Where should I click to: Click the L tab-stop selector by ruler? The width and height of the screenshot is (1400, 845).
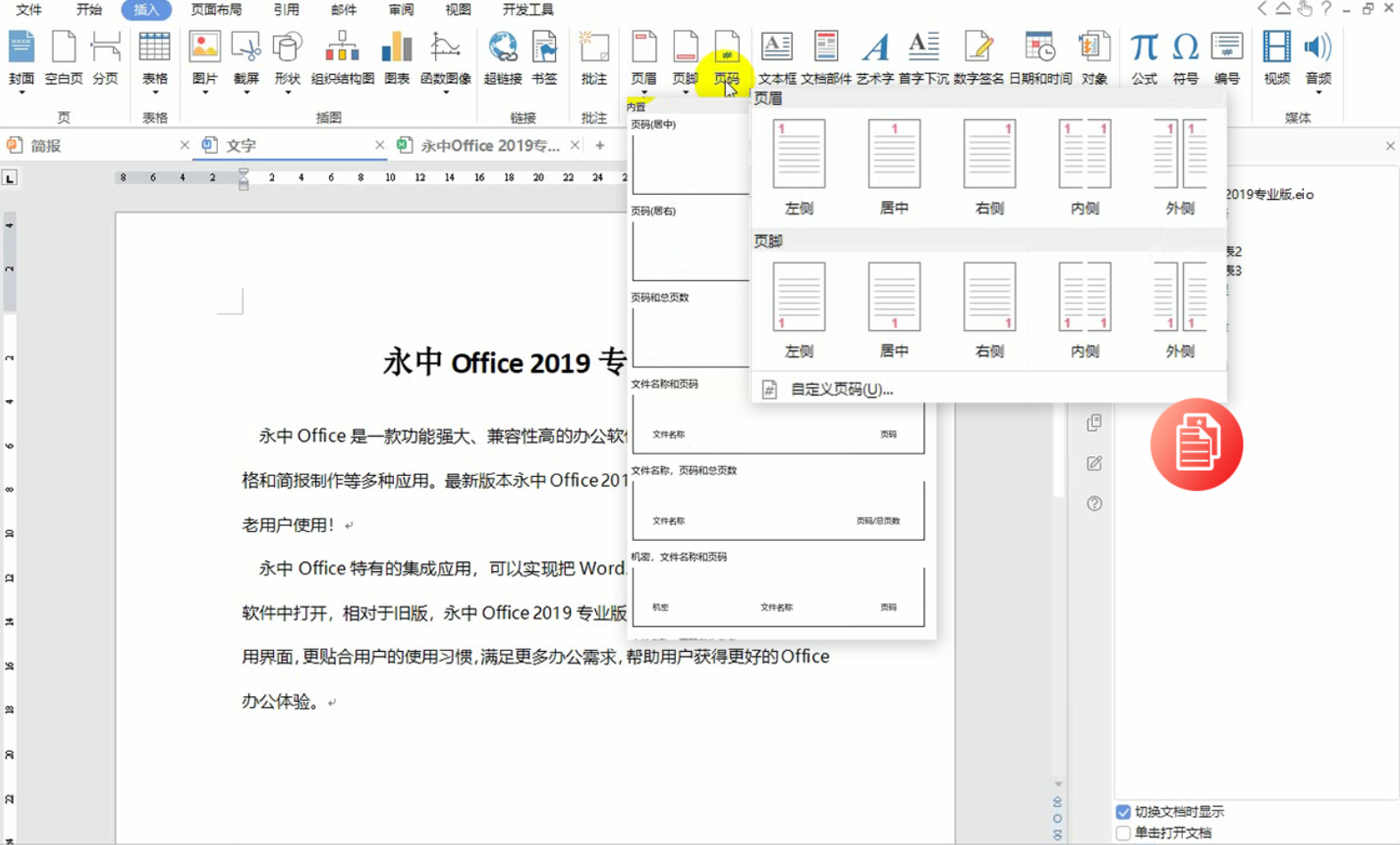pyautogui.click(x=10, y=178)
